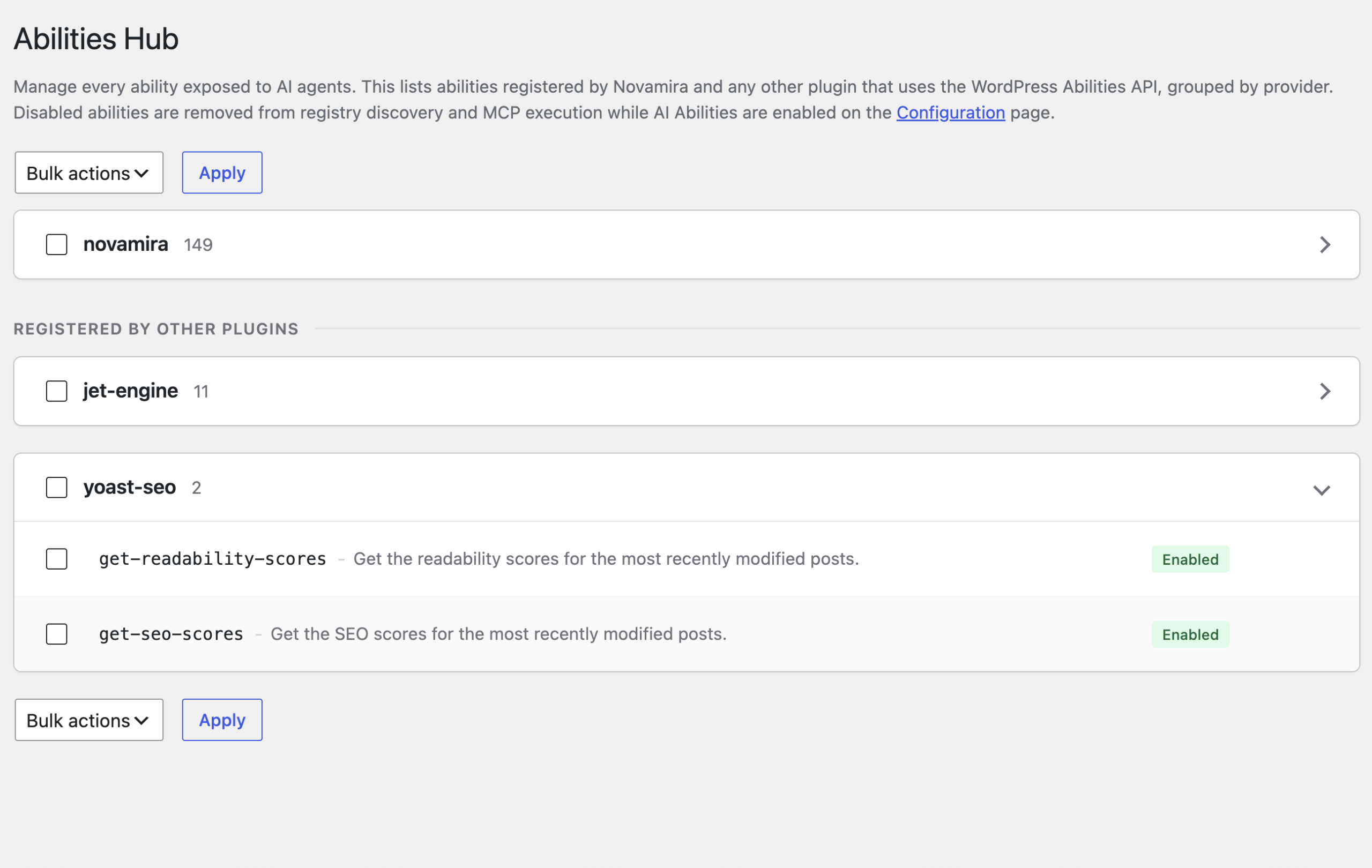Collapse the yoast-seo group chevron
This screenshot has height=868, width=1372.
(x=1321, y=490)
